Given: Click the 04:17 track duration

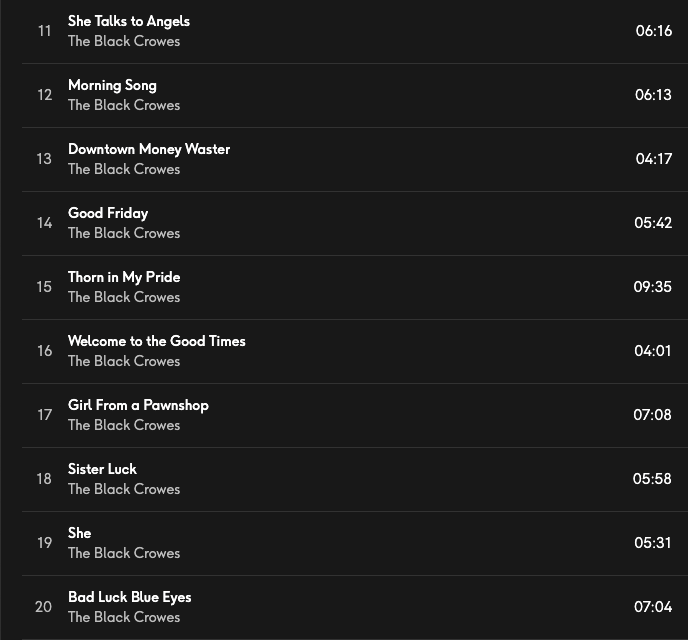Looking at the screenshot, I should pos(653,159).
